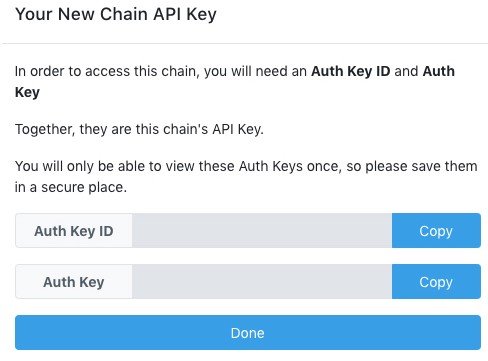Click the divider line under the heading
The height and width of the screenshot is (361, 488).
pos(245,43)
